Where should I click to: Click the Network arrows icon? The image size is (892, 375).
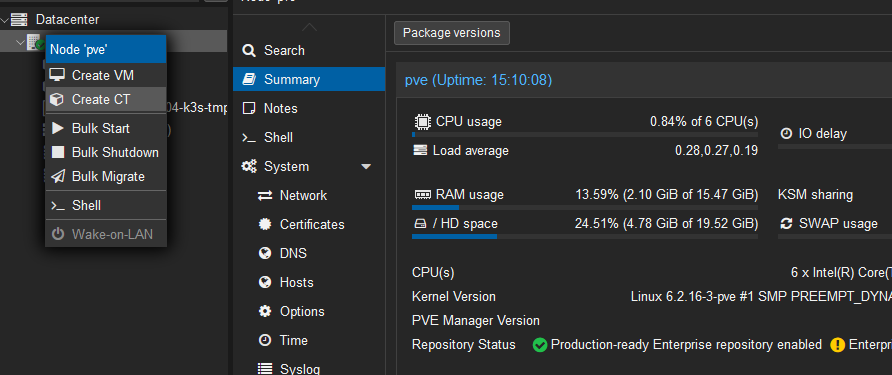(x=265, y=196)
